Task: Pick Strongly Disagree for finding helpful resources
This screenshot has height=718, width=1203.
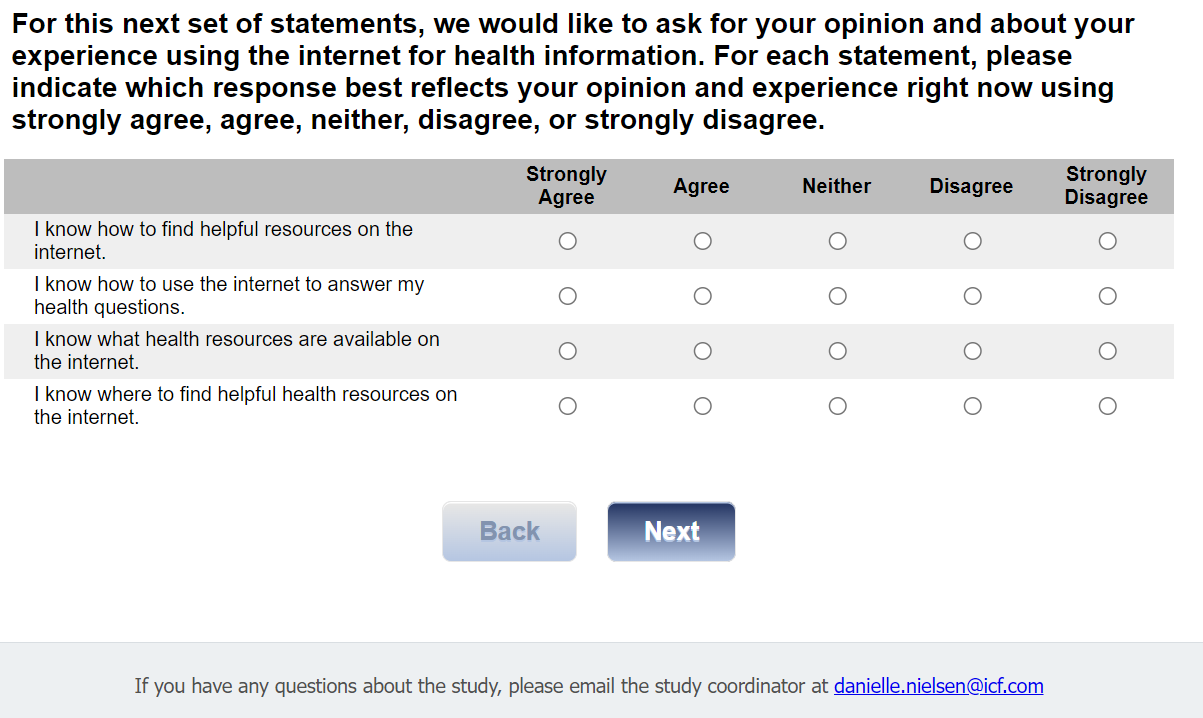Action: (x=1107, y=241)
